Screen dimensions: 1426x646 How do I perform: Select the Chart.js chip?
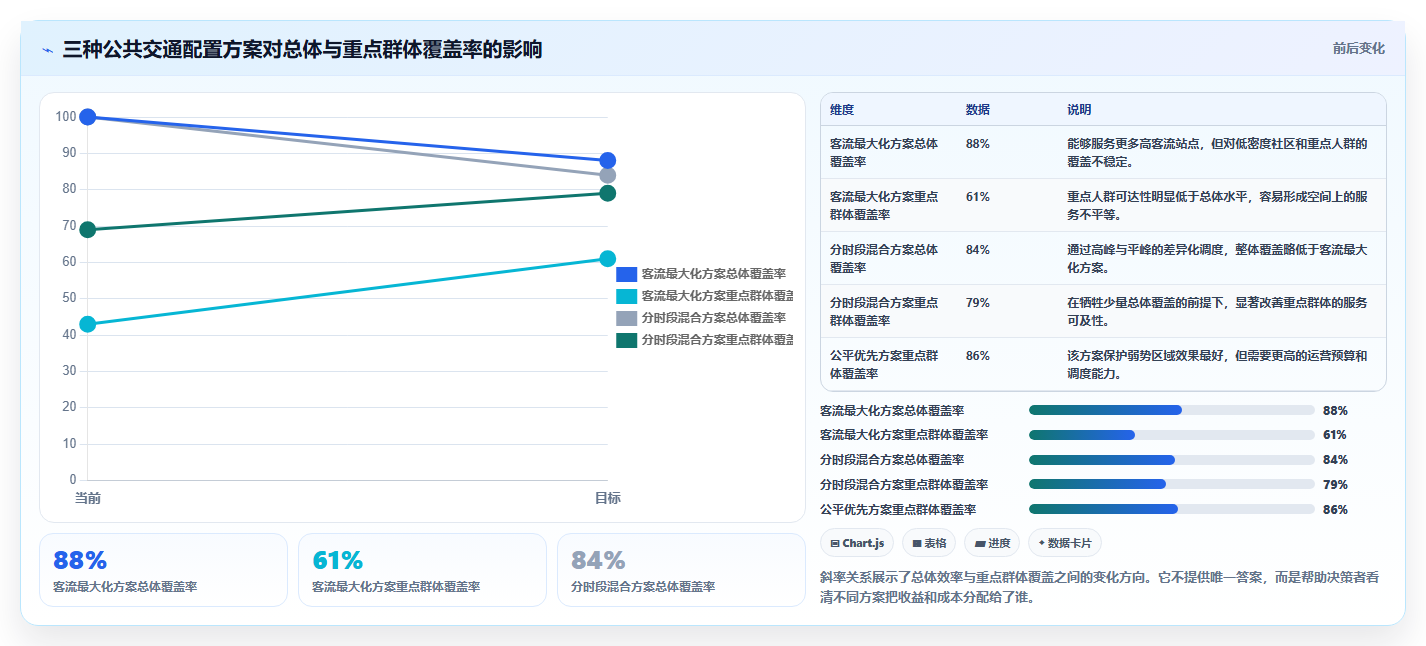(x=857, y=543)
